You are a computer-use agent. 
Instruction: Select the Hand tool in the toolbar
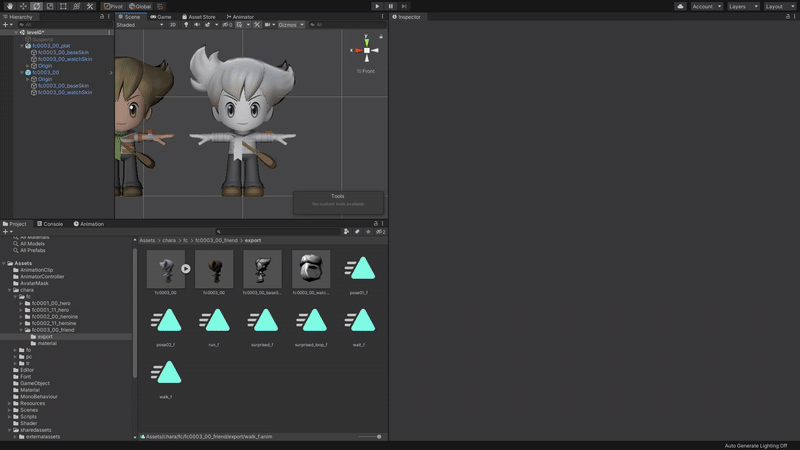(x=8, y=6)
